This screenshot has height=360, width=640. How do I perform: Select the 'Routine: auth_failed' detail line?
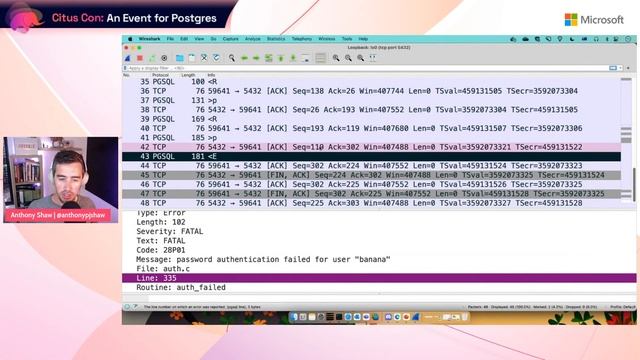tap(181, 287)
